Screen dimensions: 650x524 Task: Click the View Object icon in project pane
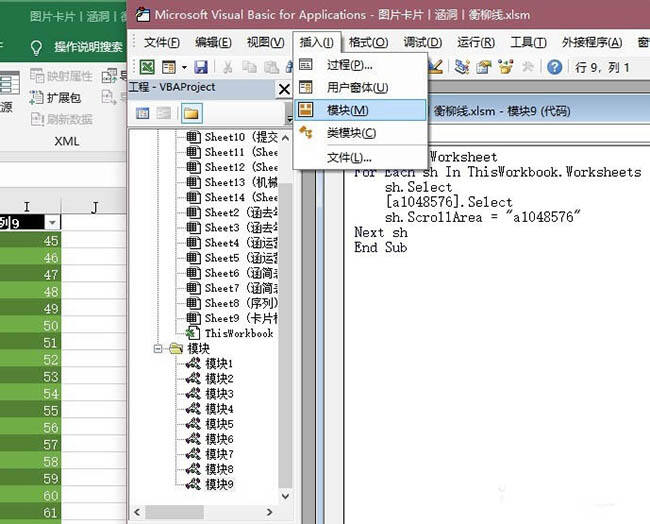click(x=163, y=113)
